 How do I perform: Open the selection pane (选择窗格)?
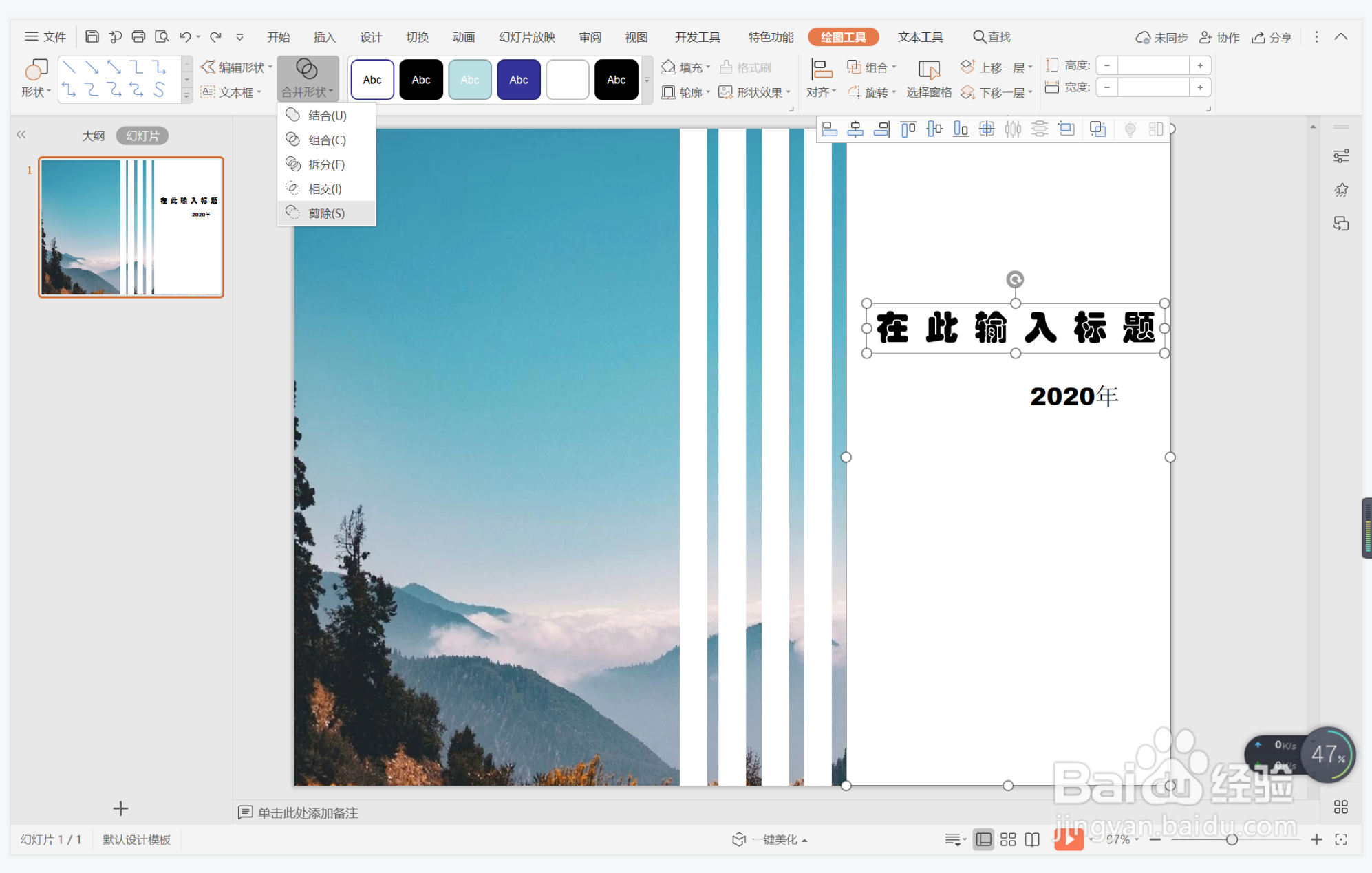[x=928, y=78]
